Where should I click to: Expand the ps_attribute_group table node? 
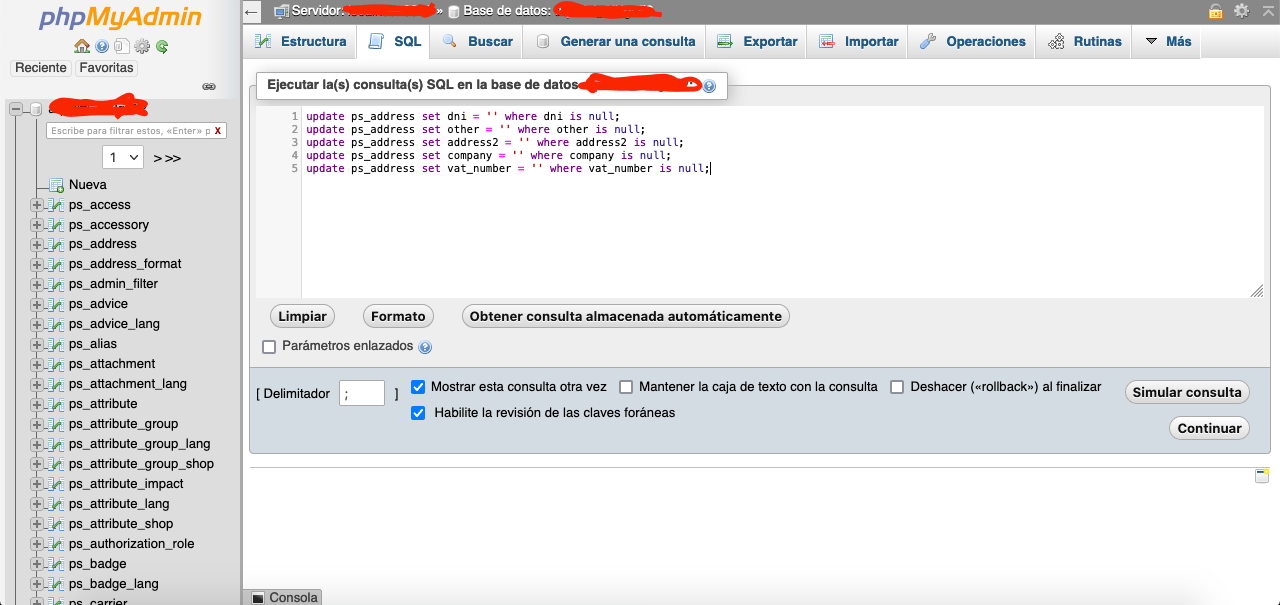coord(37,424)
